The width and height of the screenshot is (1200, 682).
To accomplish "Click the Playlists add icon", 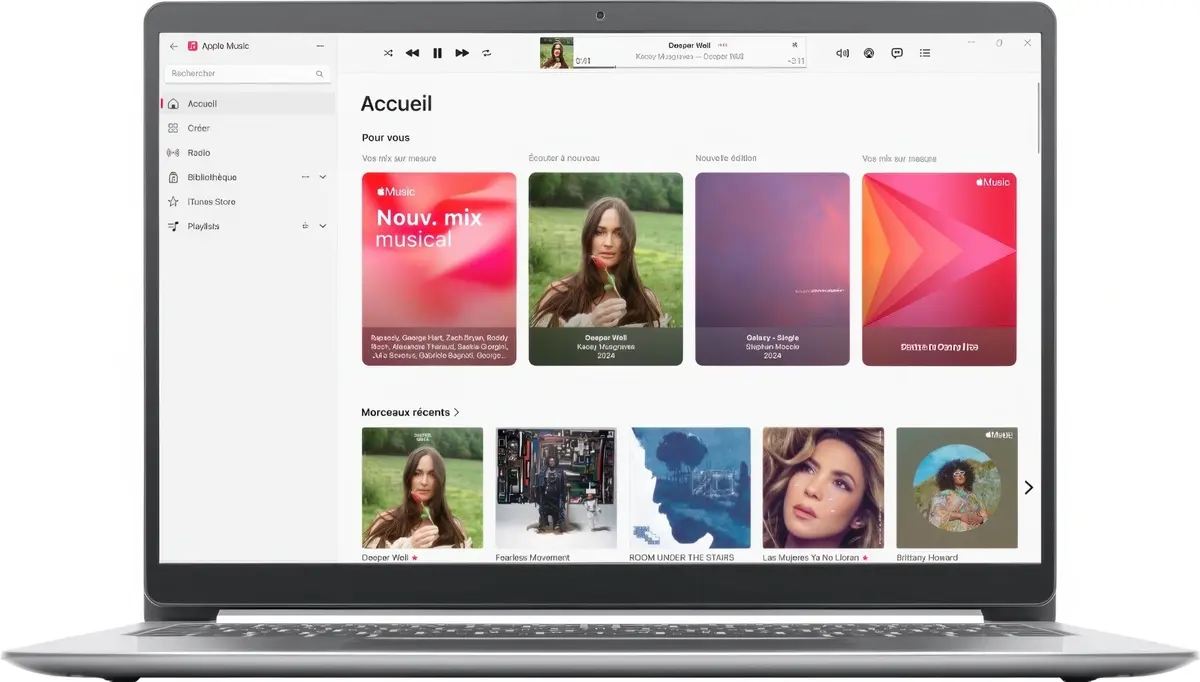I will 305,226.
